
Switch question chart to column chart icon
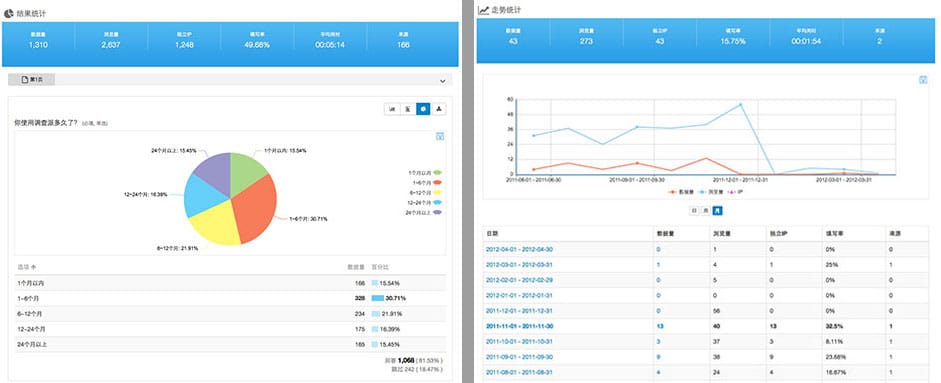pos(392,109)
